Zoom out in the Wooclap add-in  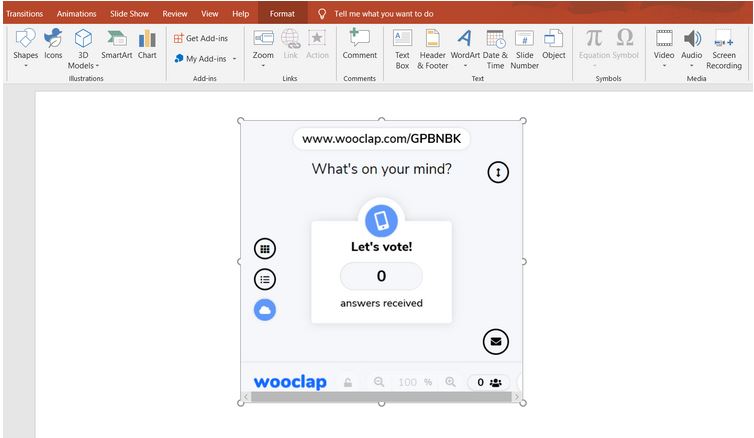point(379,382)
